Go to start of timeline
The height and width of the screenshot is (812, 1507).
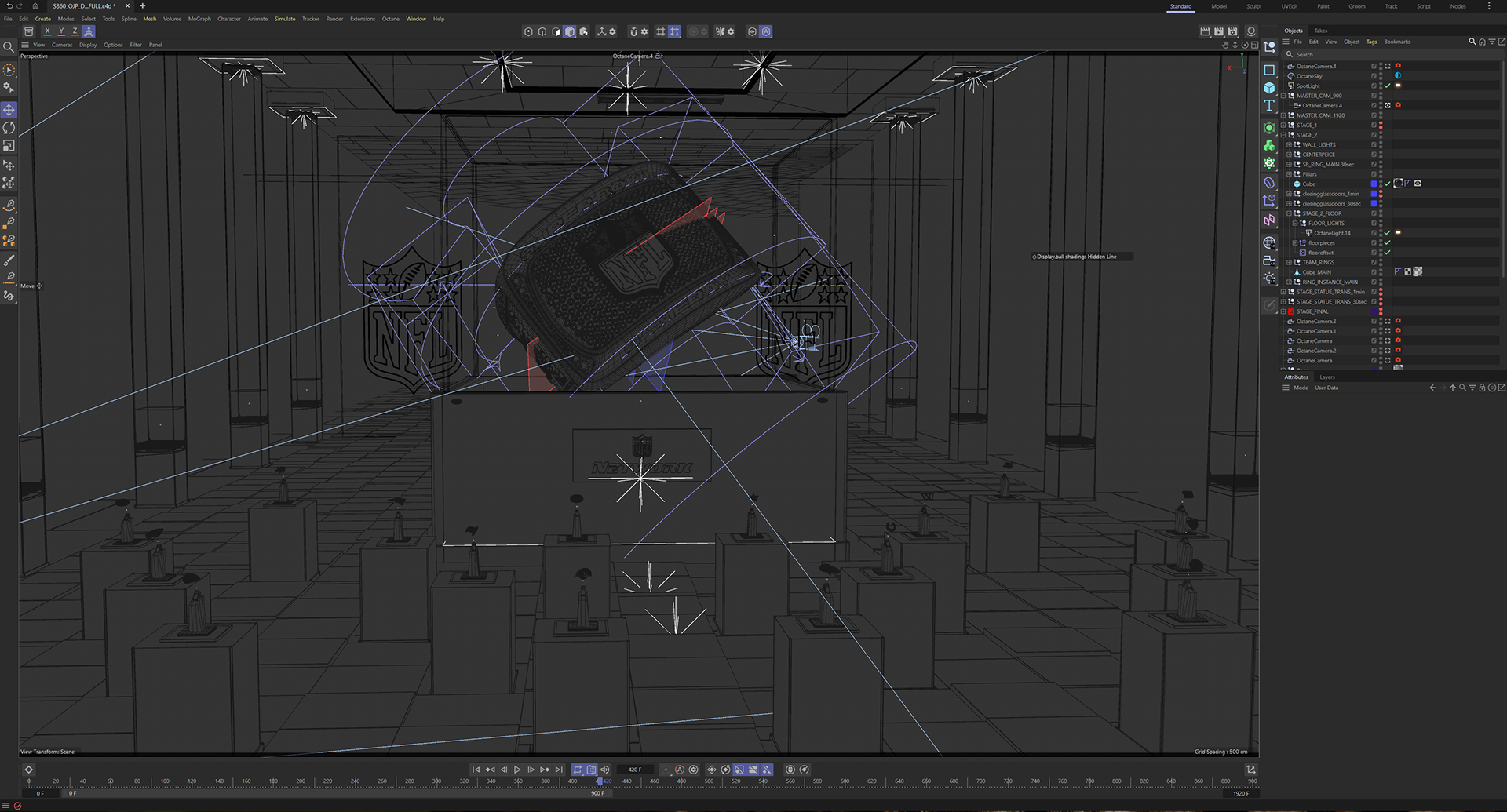tap(476, 770)
